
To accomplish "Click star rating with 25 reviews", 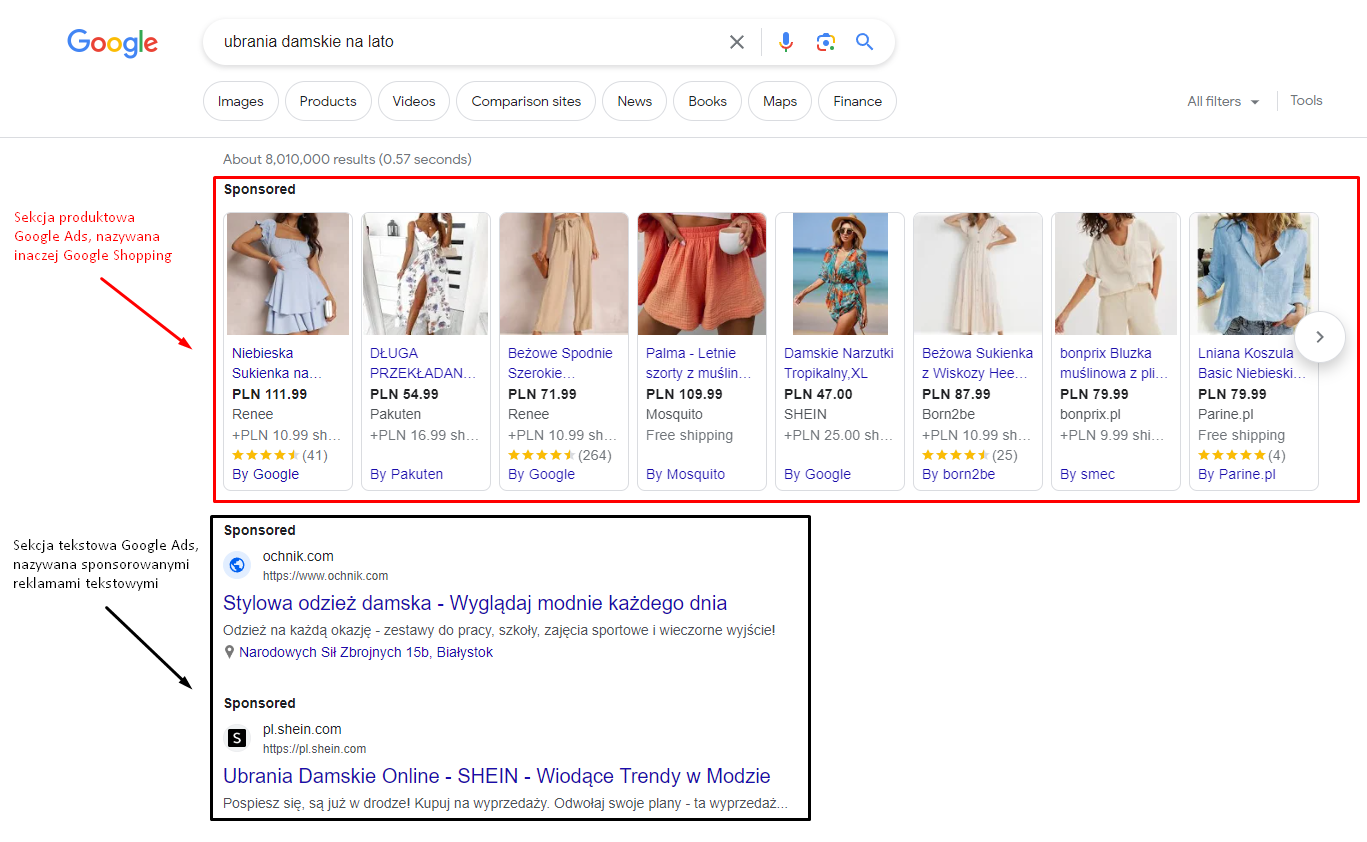I will 955,455.
